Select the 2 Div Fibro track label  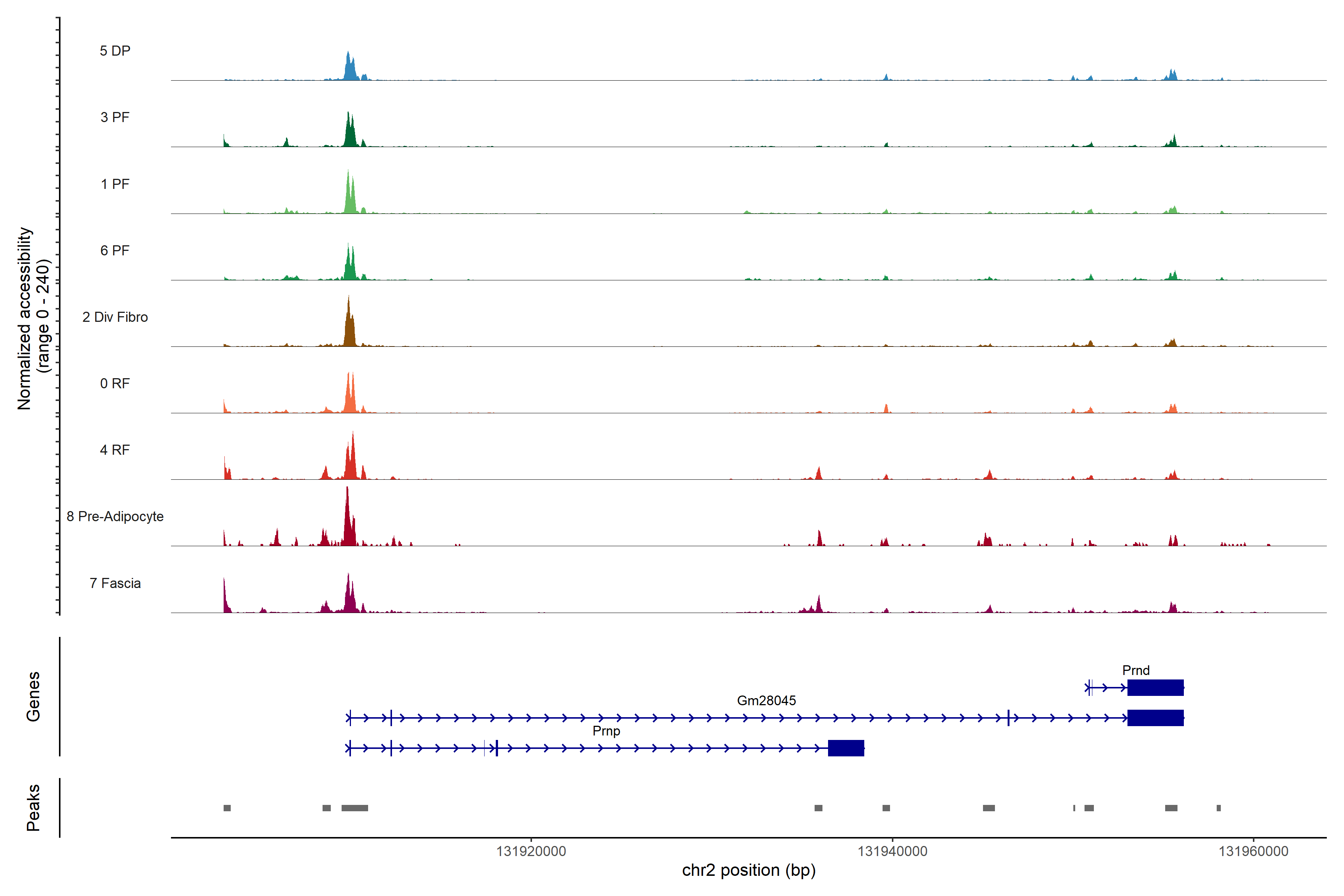(115, 317)
